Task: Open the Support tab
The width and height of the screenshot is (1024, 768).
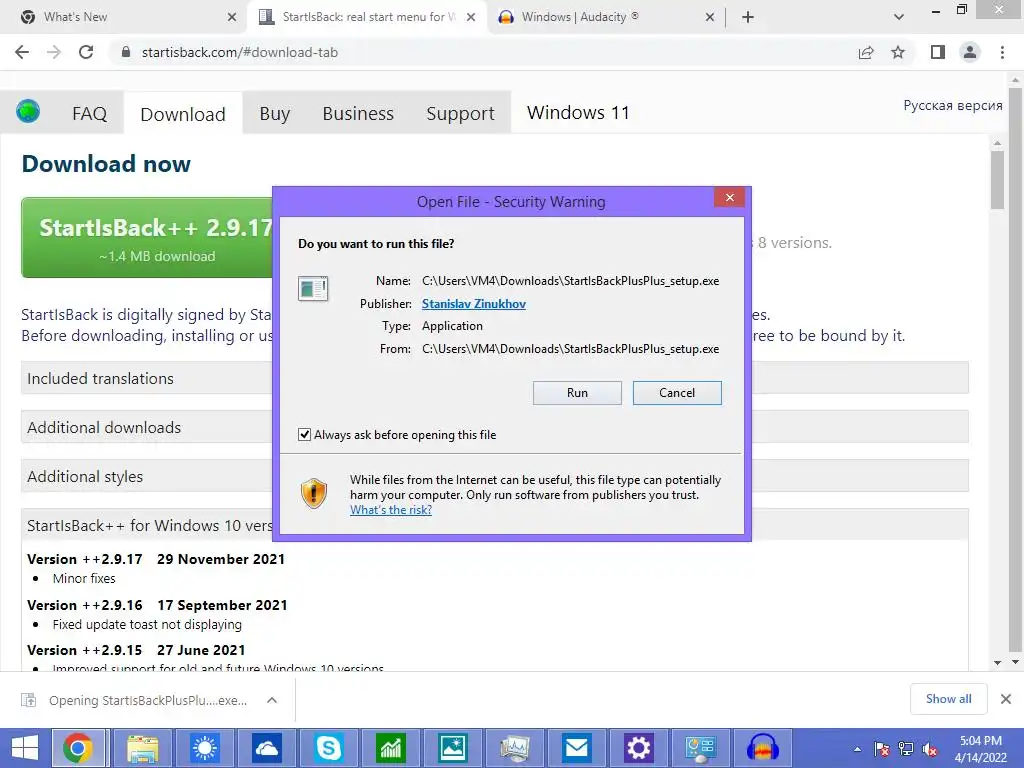Action: 460,114
